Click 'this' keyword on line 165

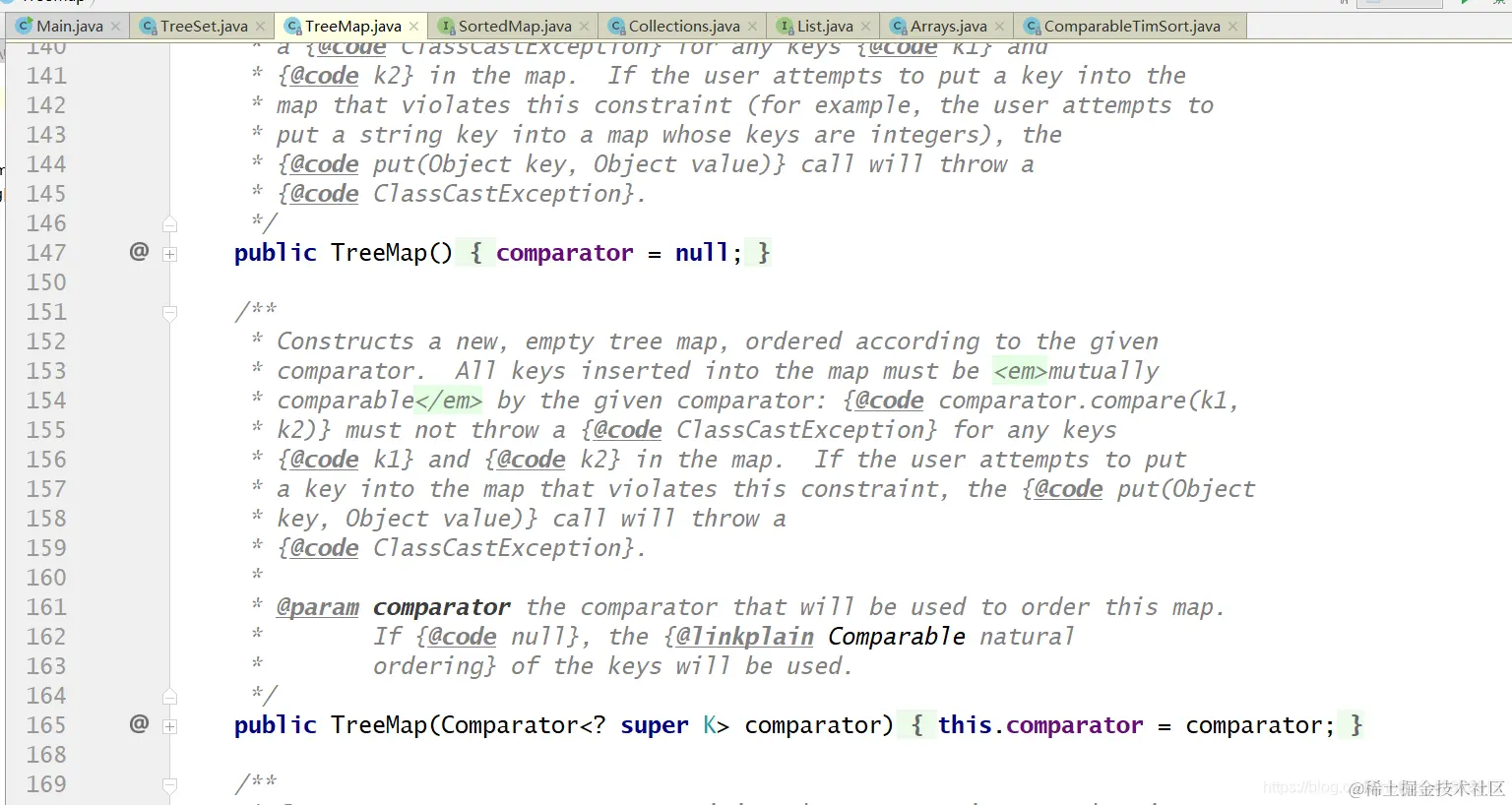pyautogui.click(x=965, y=725)
